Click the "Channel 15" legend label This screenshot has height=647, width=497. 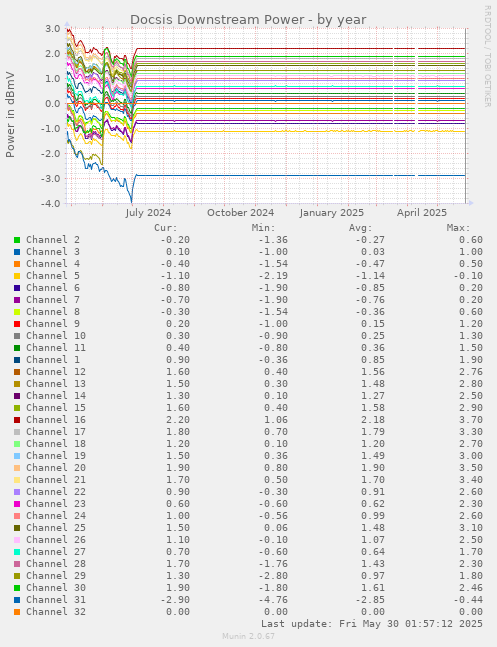56,408
